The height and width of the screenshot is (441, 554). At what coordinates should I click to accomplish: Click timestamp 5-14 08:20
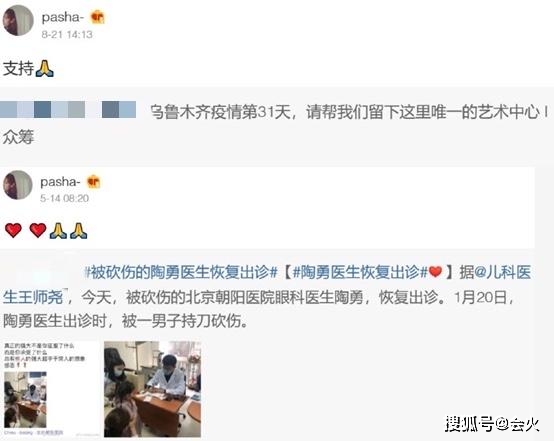(x=64, y=198)
